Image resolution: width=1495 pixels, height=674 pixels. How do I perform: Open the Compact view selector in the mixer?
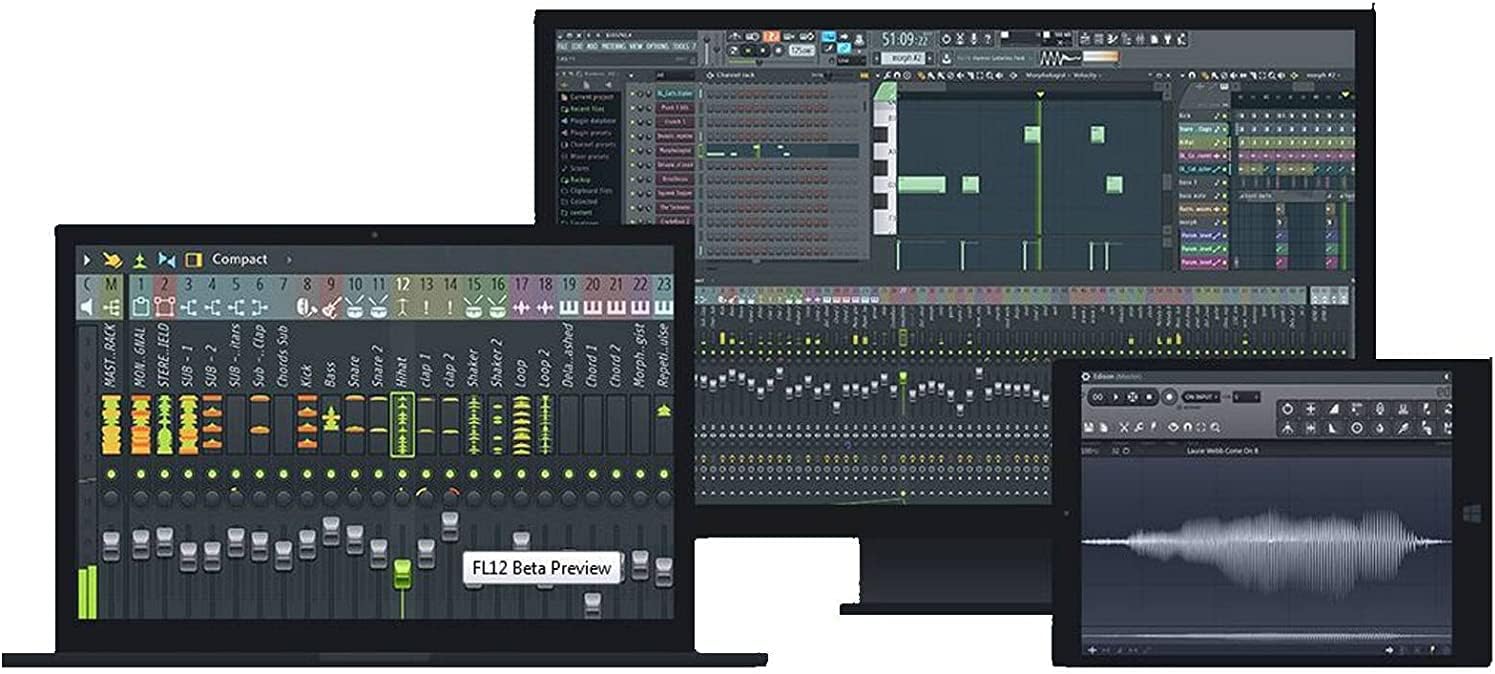pos(240,258)
